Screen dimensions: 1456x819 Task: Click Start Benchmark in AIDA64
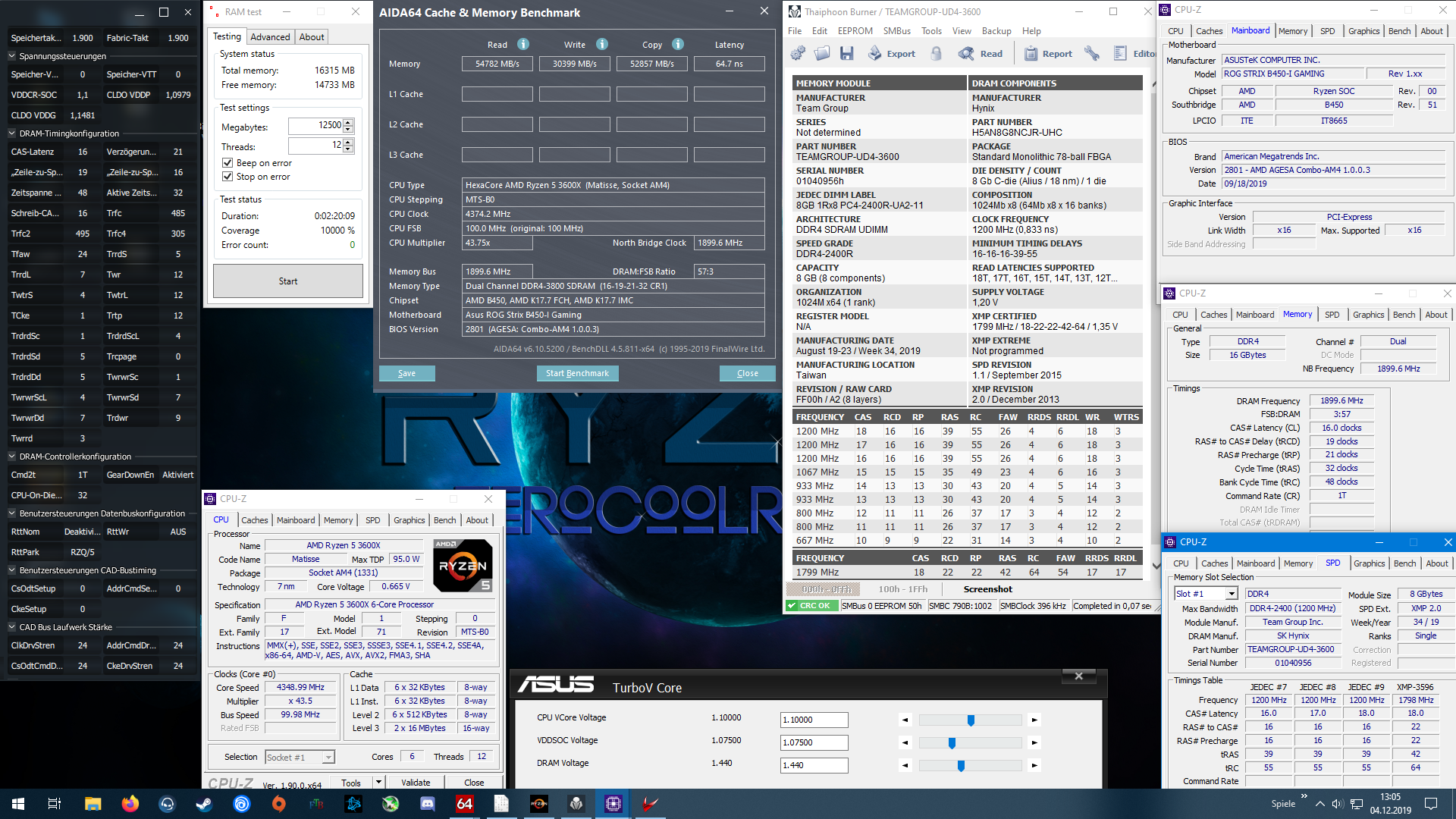tap(577, 373)
